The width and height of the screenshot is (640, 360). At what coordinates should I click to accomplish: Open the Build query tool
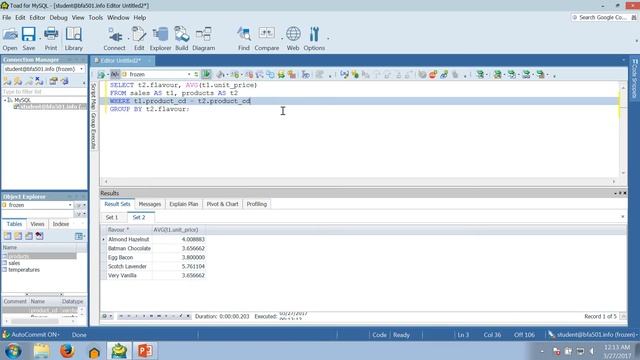[182, 39]
